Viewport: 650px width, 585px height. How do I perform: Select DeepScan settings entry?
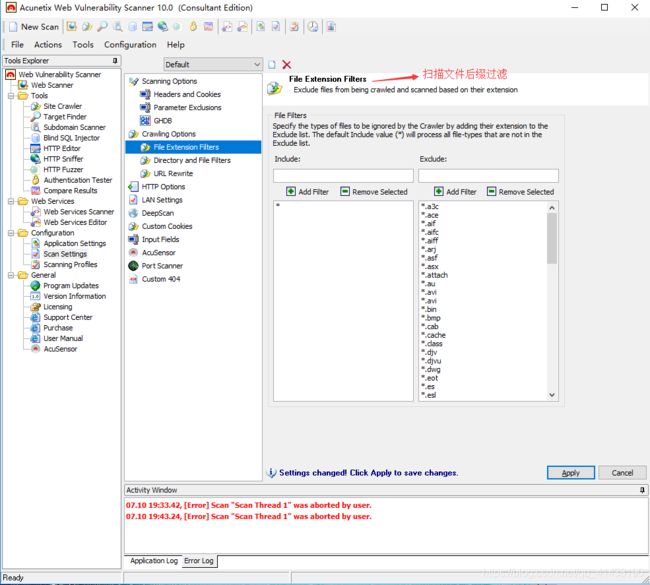pyautogui.click(x=158, y=214)
